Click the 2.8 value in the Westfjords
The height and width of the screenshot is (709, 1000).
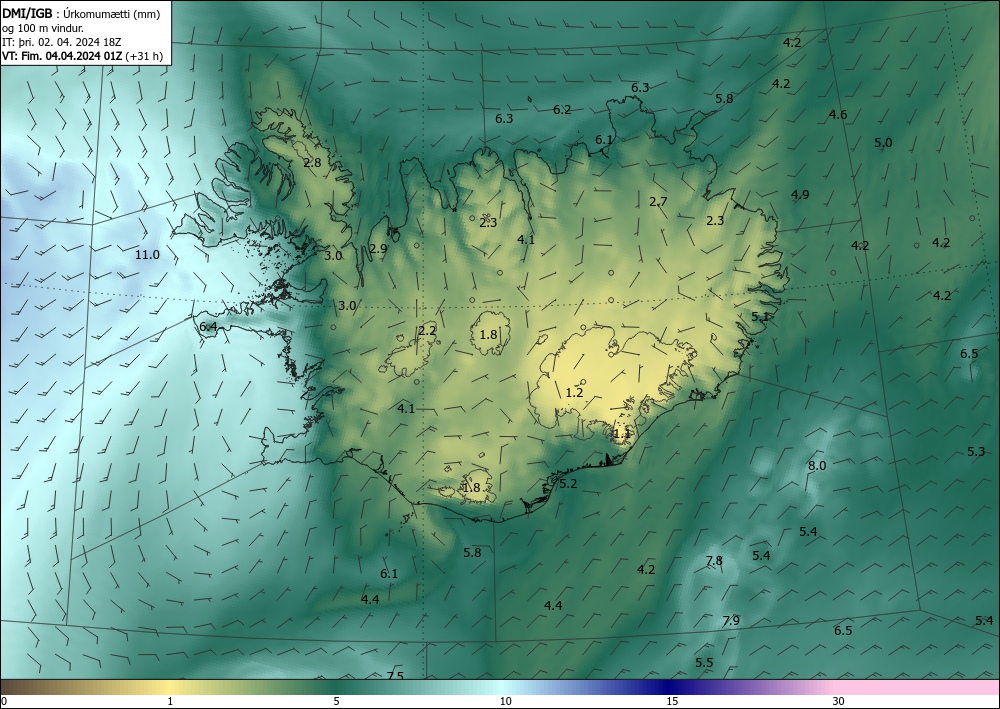(x=312, y=163)
